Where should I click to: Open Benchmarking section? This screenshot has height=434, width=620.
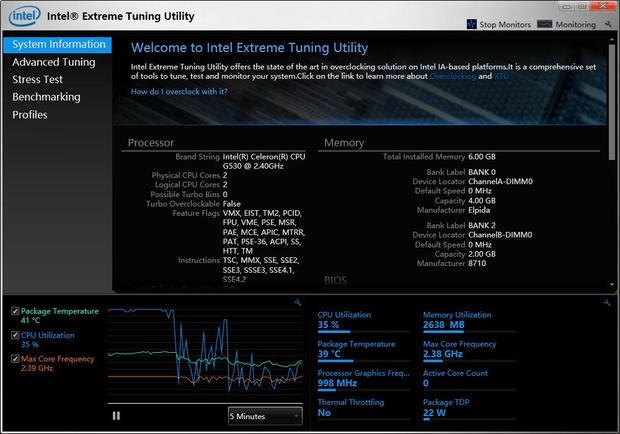pos(46,97)
